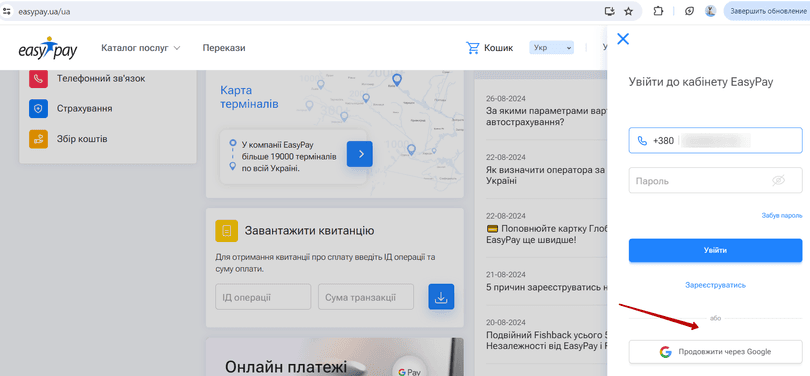Click the yellow receipt icon near Завантажити квитанцію
The width and height of the screenshot is (810, 376).
226,231
